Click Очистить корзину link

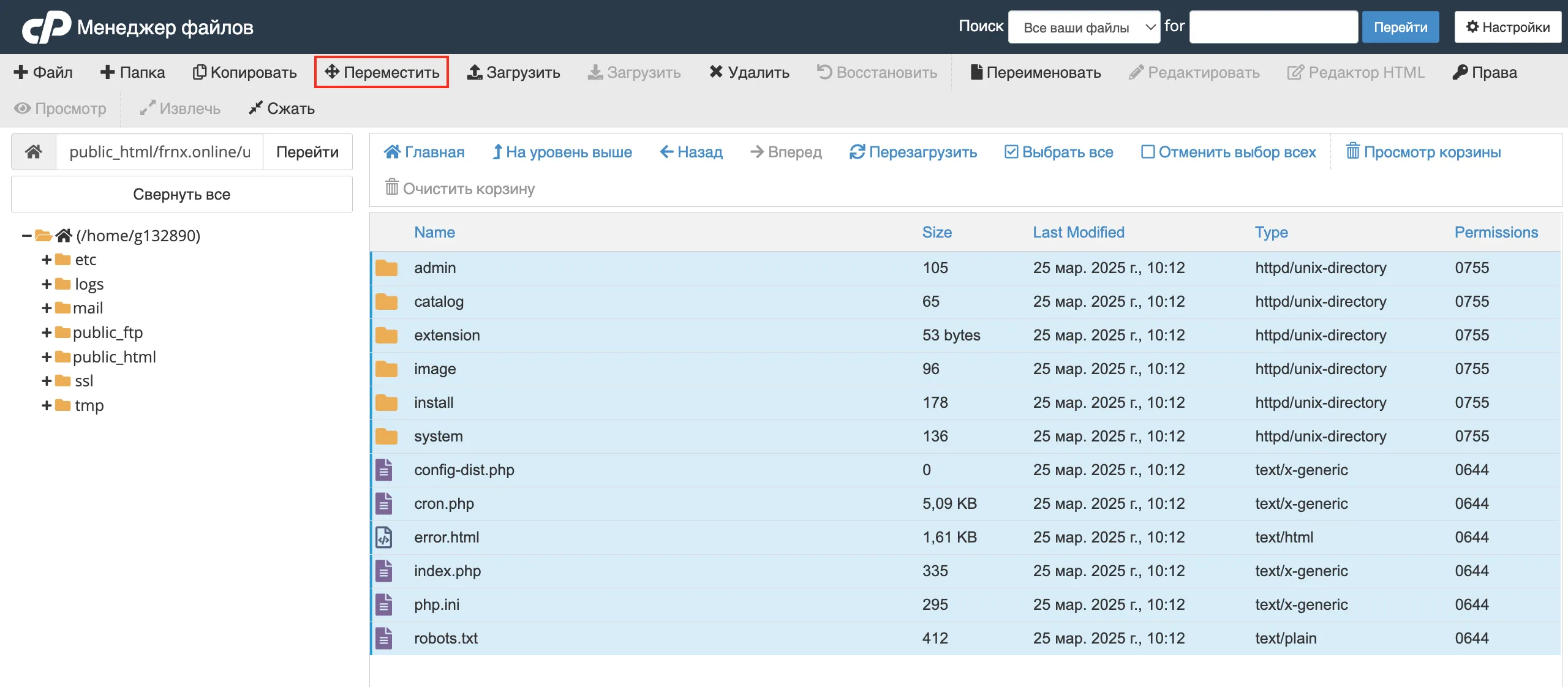pyautogui.click(x=460, y=188)
